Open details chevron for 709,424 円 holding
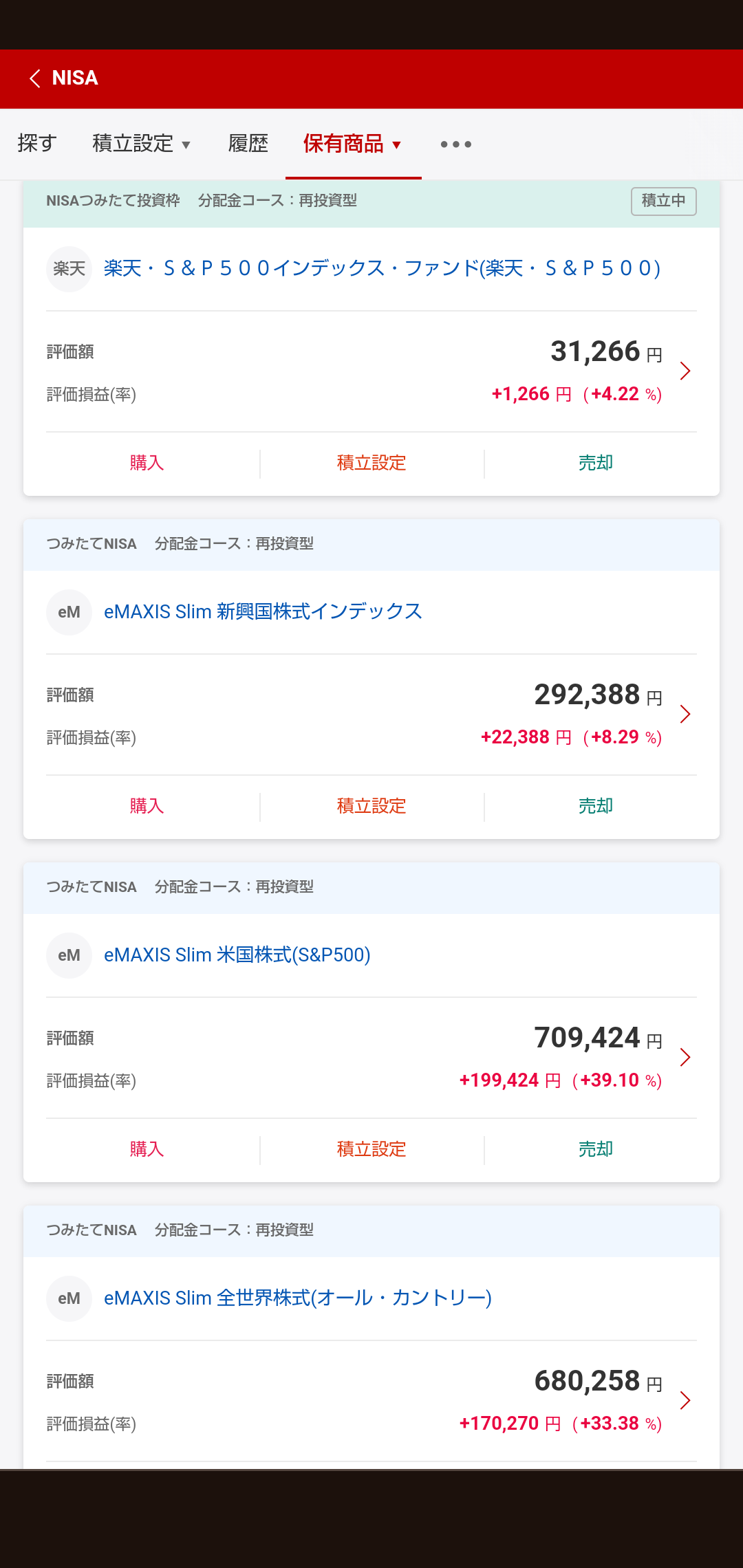 click(685, 1058)
